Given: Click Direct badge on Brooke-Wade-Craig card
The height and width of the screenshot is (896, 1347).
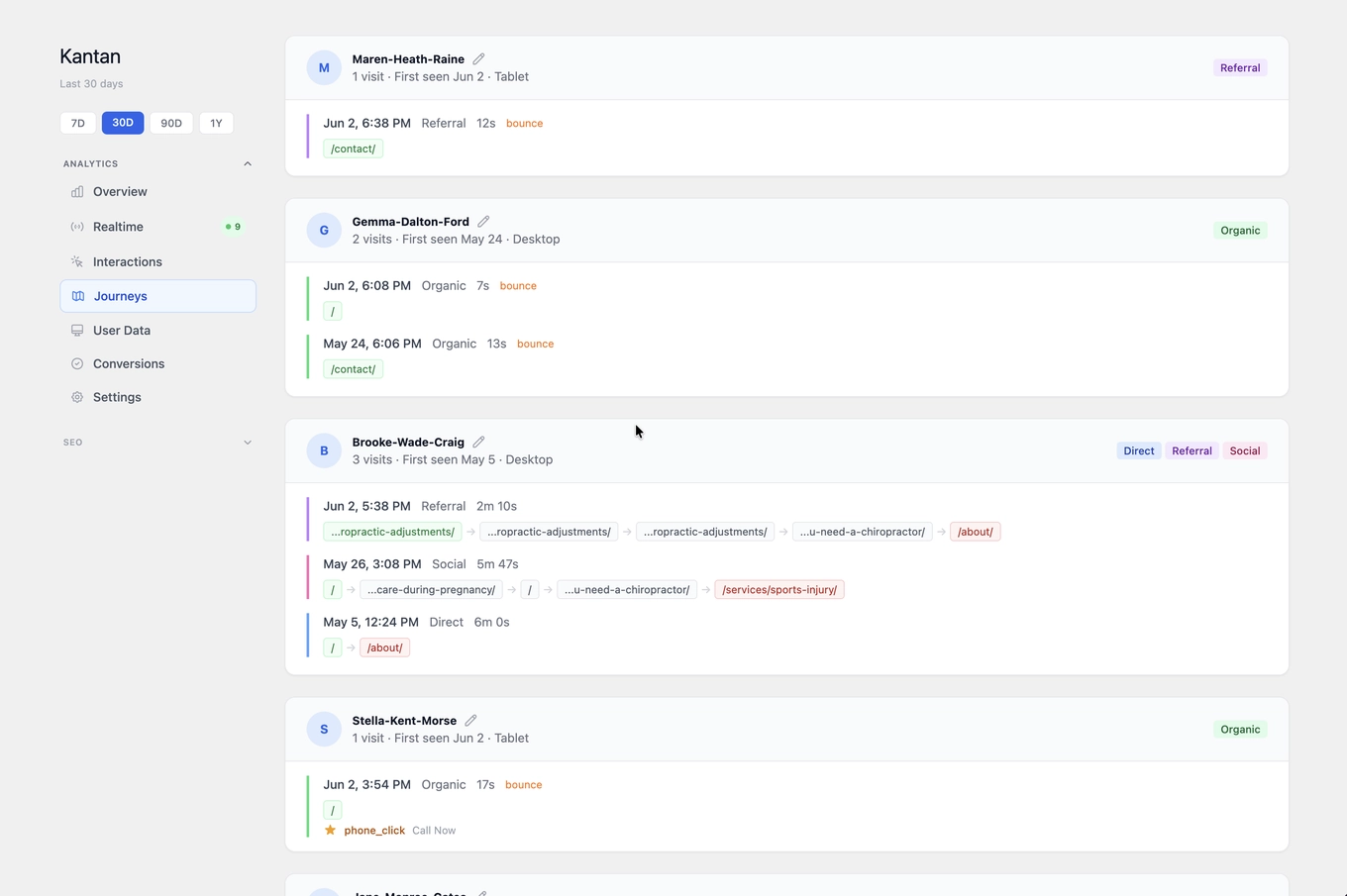Looking at the screenshot, I should pos(1138,450).
